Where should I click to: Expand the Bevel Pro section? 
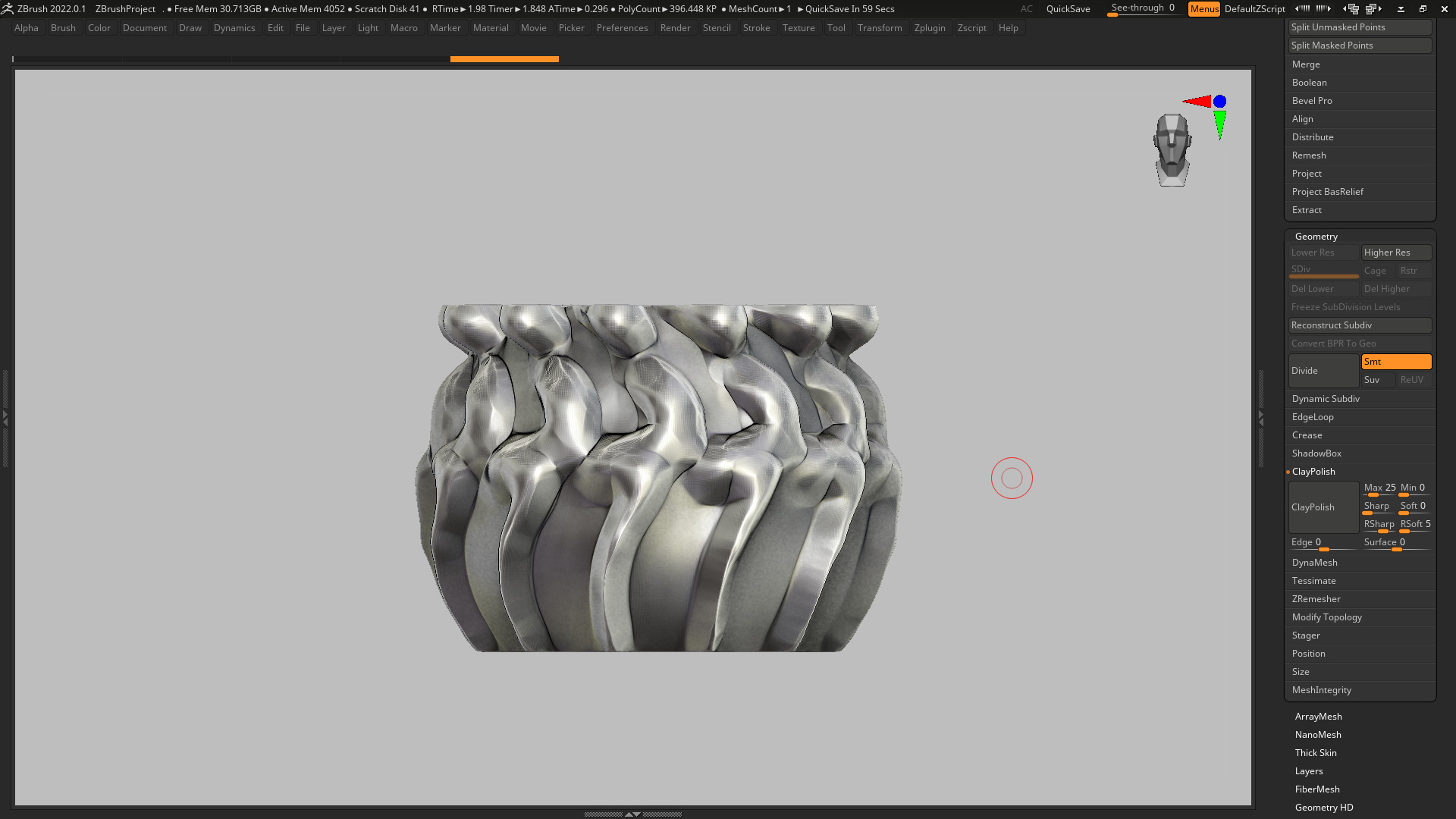1312,101
